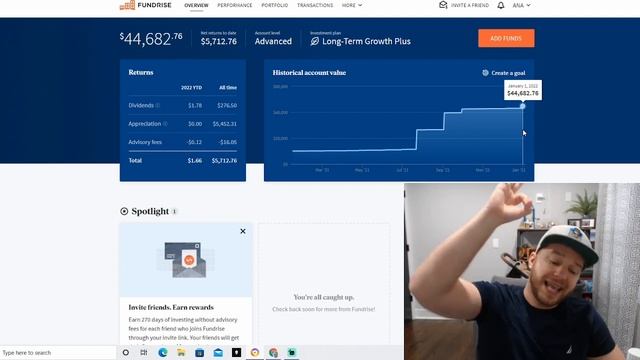The image size is (640, 360).
Task: Click the Create a goal link
Action: (x=508, y=73)
